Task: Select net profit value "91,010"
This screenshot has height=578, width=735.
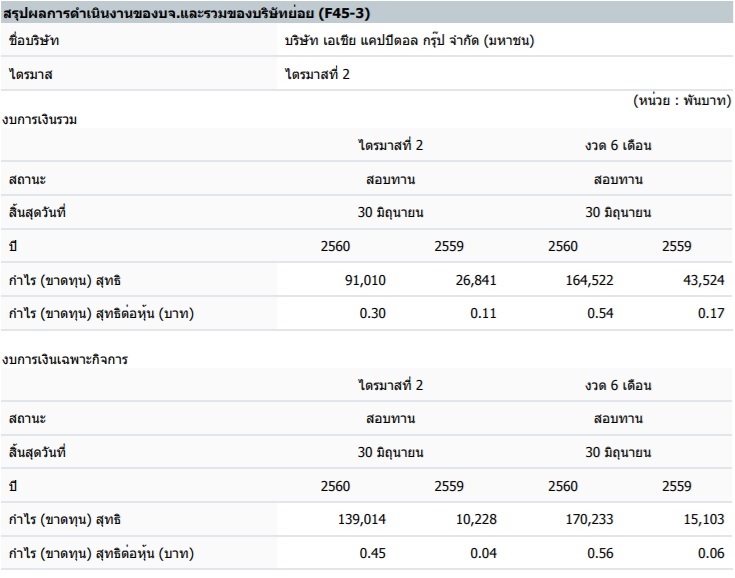Action: coord(365,280)
